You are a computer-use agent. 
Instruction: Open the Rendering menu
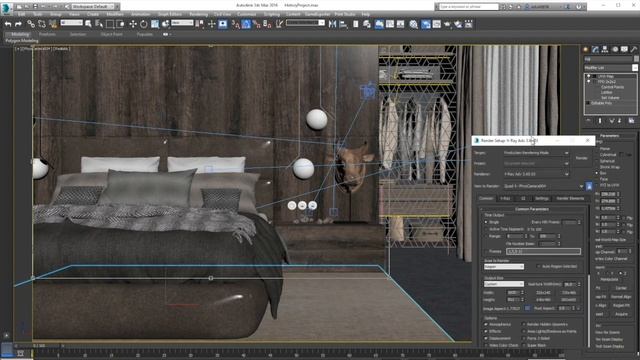(198, 14)
